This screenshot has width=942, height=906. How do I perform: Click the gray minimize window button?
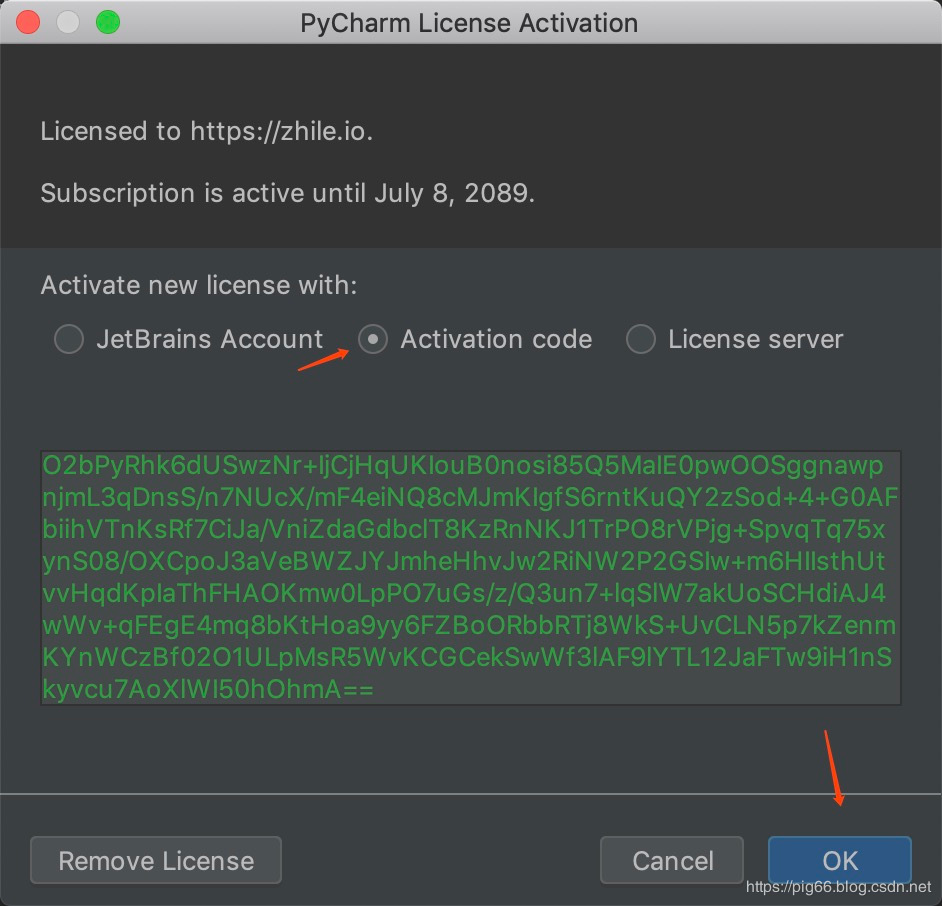point(68,22)
